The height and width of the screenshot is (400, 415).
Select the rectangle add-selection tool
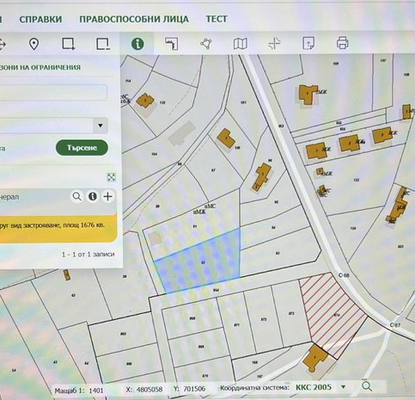(68, 44)
